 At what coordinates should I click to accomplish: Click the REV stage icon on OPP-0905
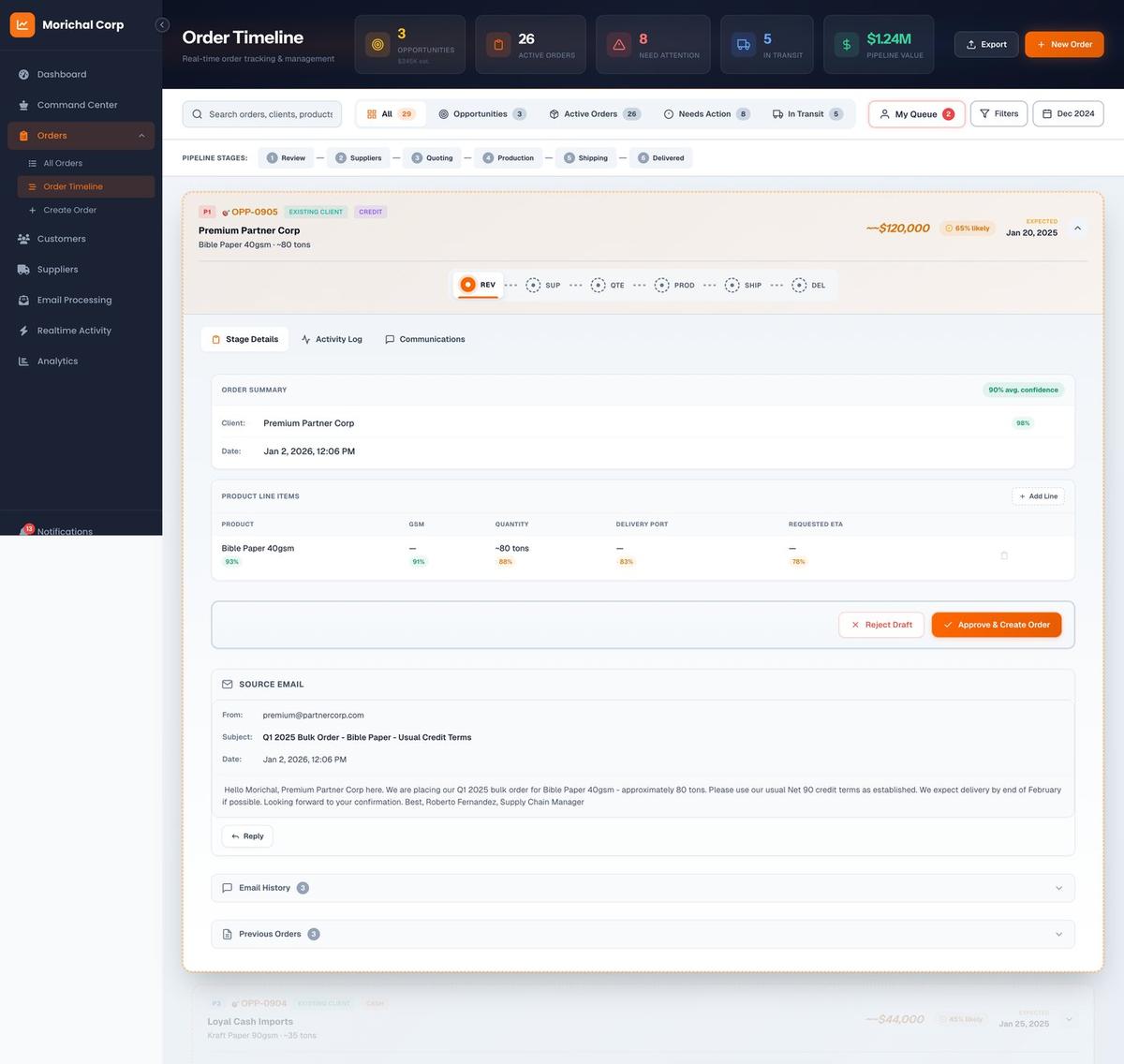click(x=468, y=285)
